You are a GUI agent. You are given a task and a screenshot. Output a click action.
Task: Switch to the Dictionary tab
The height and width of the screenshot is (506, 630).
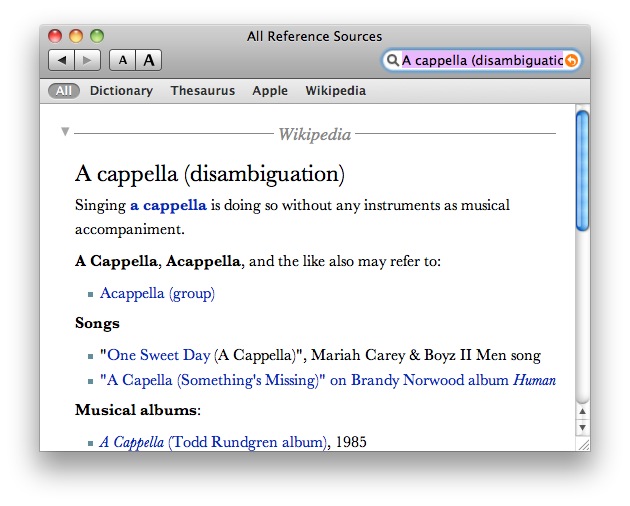121,91
